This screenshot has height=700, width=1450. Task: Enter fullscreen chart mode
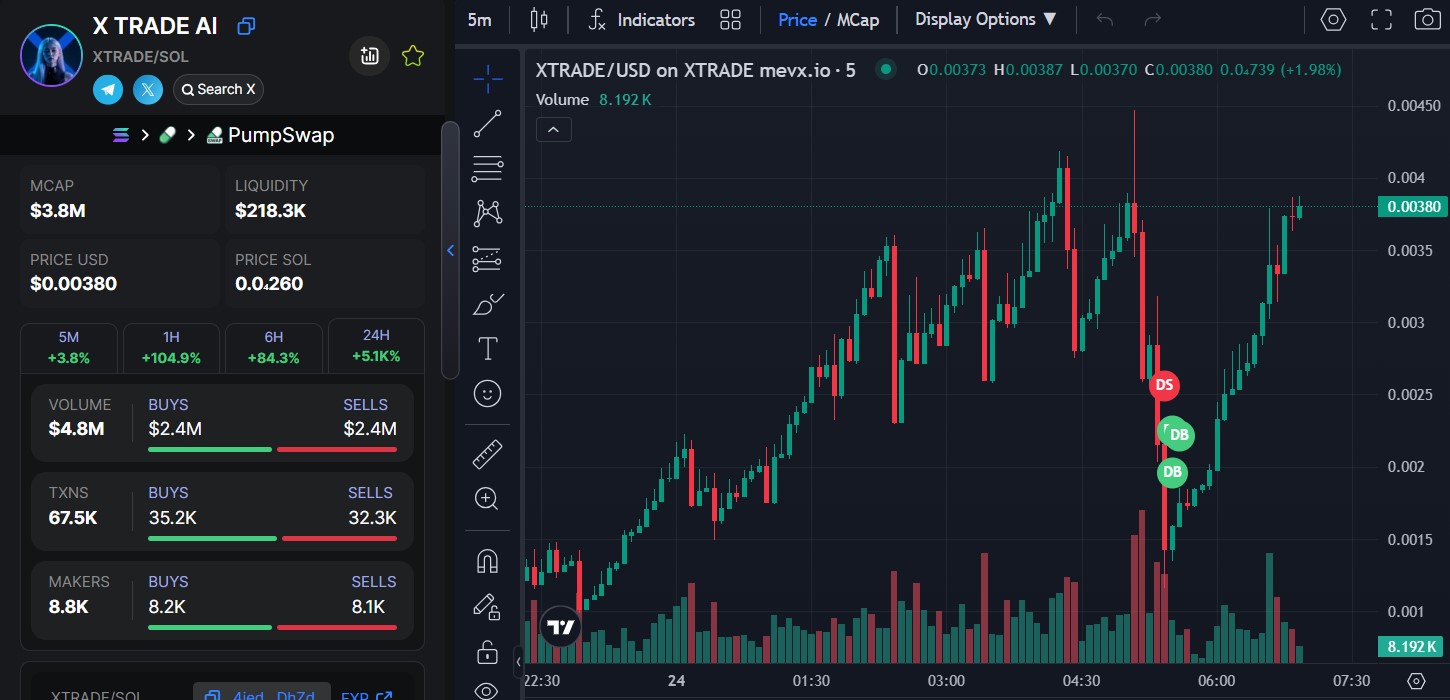point(1381,19)
